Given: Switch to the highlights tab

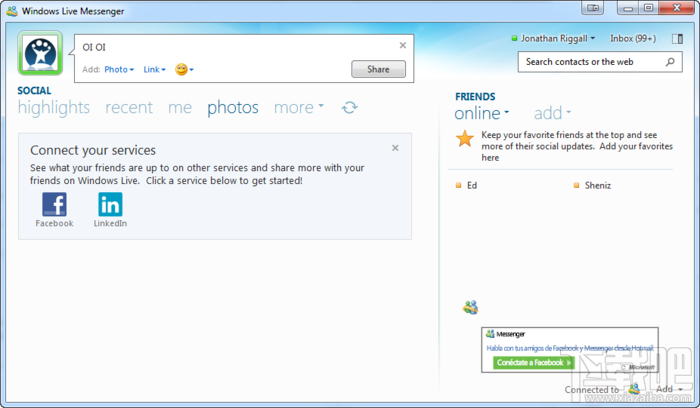Looking at the screenshot, I should [54, 108].
